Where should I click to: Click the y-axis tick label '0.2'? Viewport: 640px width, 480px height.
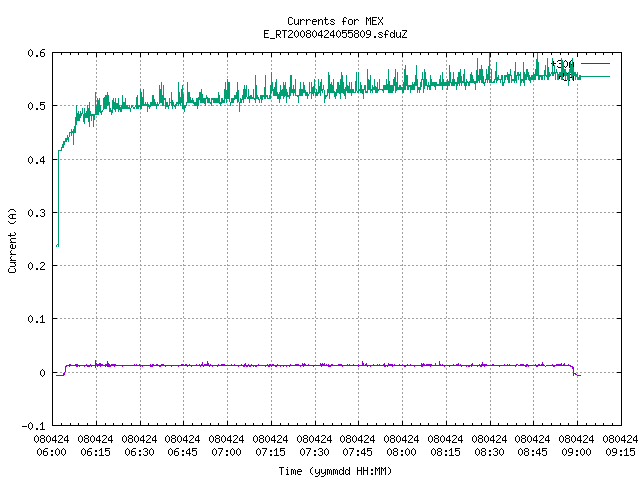click(x=36, y=266)
